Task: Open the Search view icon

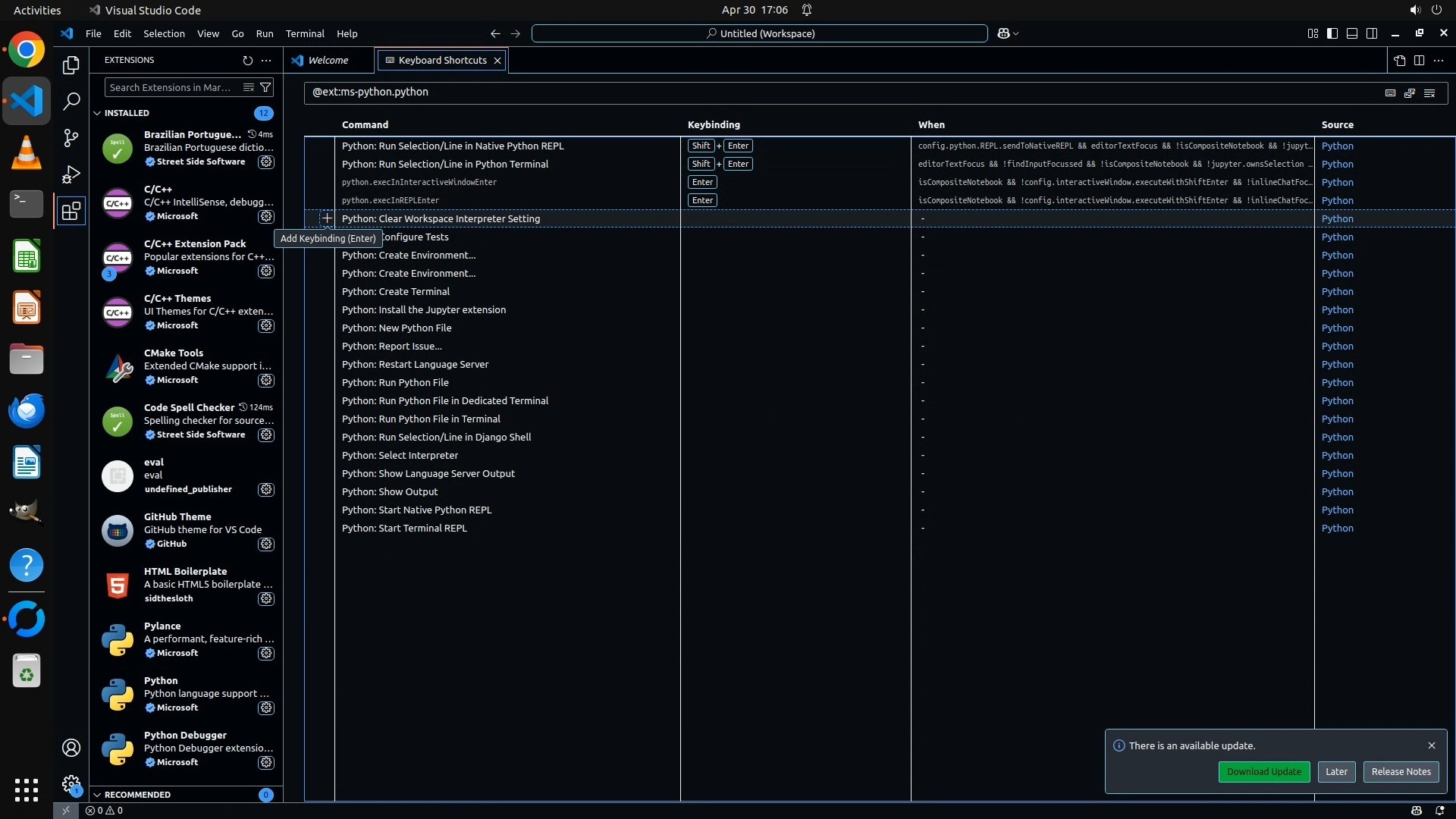Action: tap(71, 102)
